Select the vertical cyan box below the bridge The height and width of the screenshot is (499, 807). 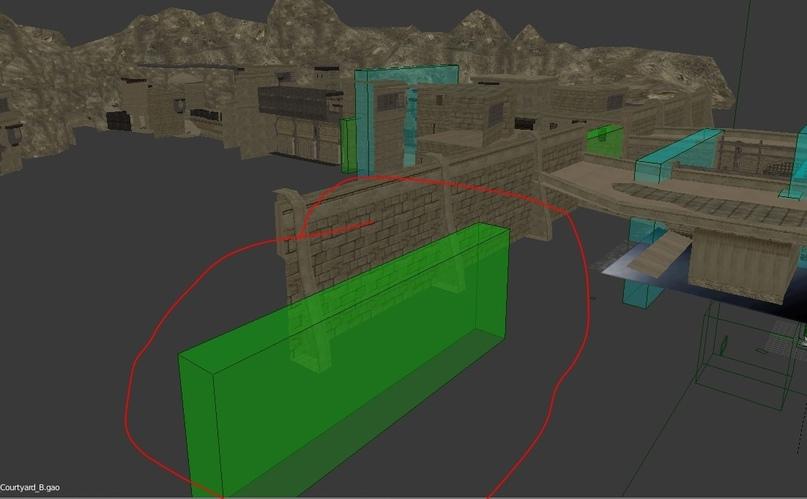(x=638, y=278)
